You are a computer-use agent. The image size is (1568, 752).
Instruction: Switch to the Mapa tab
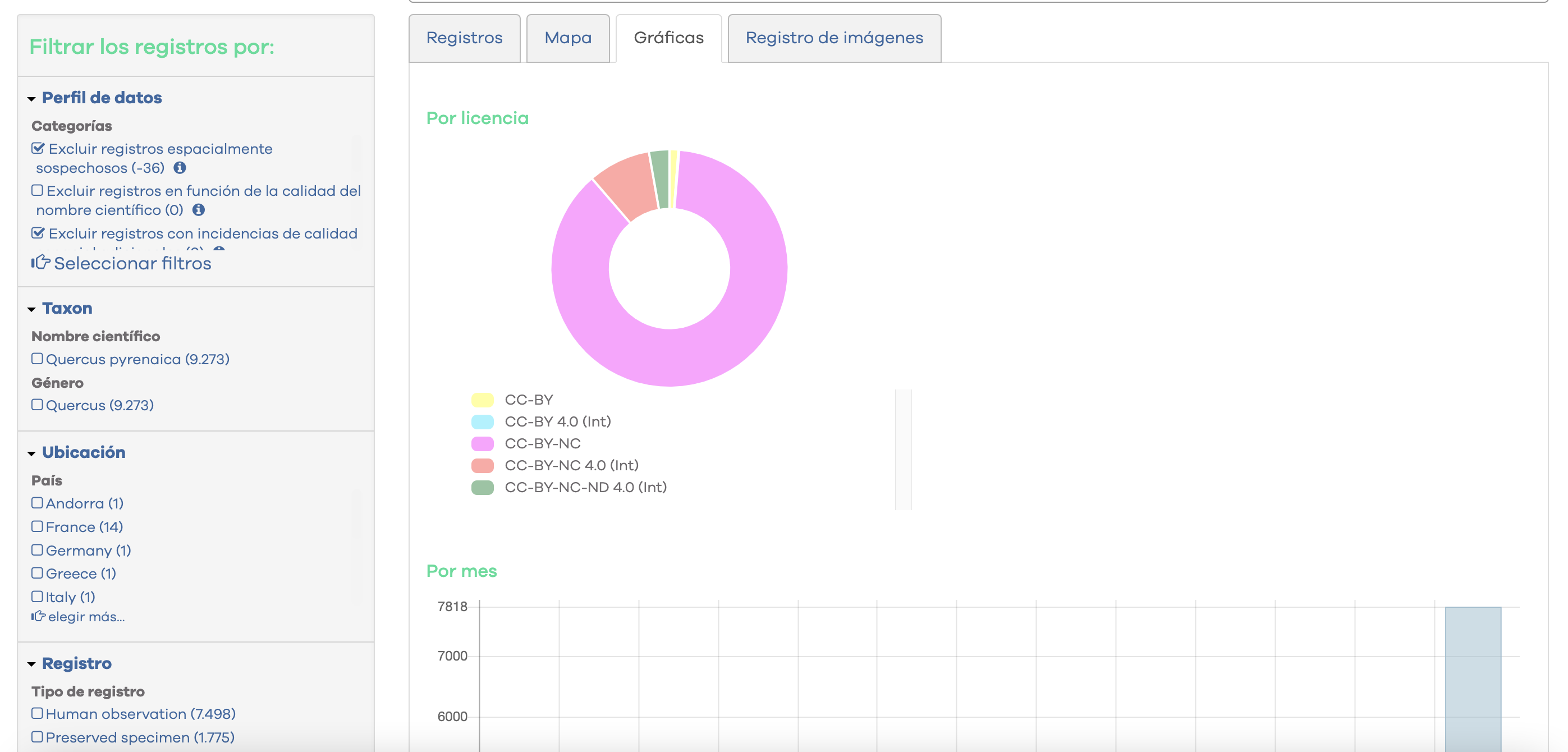tap(567, 38)
